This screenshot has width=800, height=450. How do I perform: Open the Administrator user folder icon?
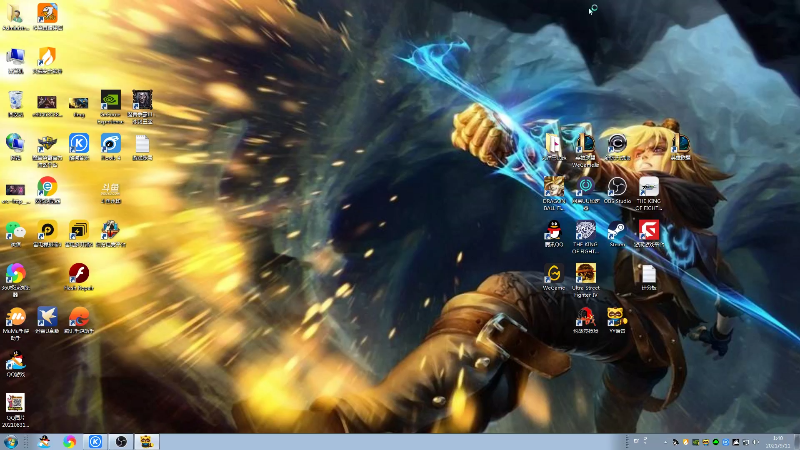click(15, 16)
